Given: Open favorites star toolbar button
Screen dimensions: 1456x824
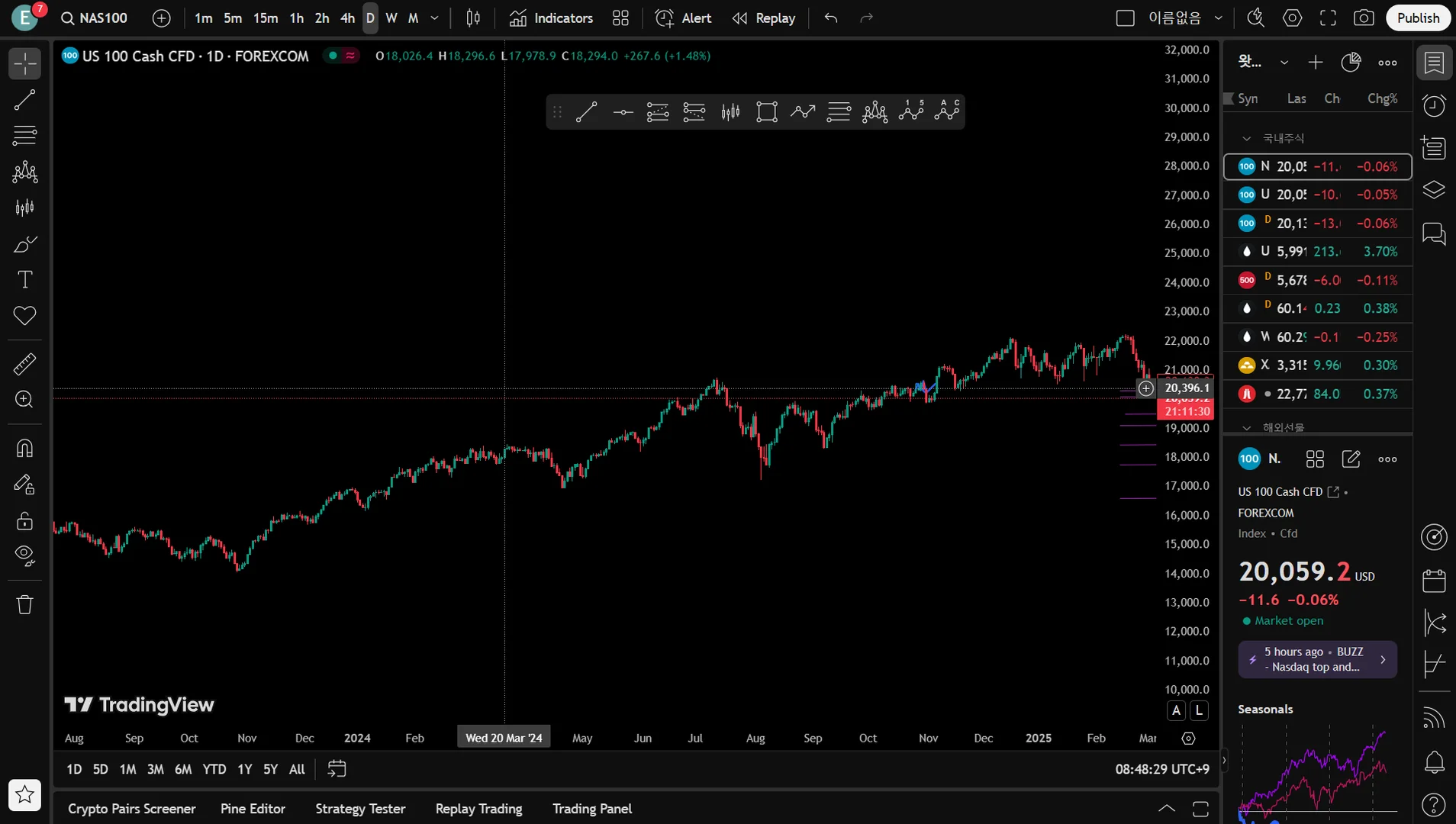Looking at the screenshot, I should tap(24, 795).
